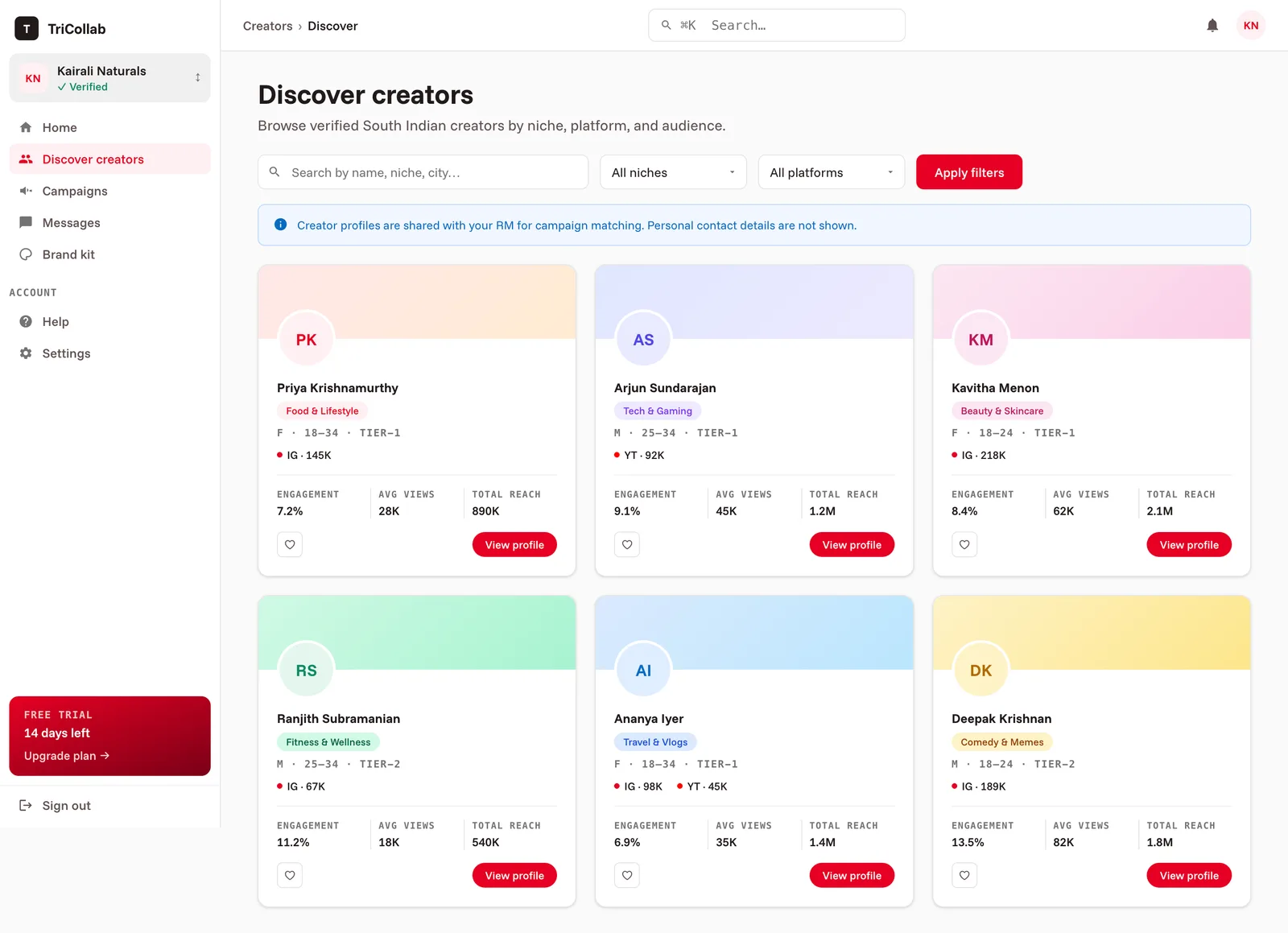Focus Search by name, niche, city field
Viewport: 1288px width, 933px height.
coord(423,172)
